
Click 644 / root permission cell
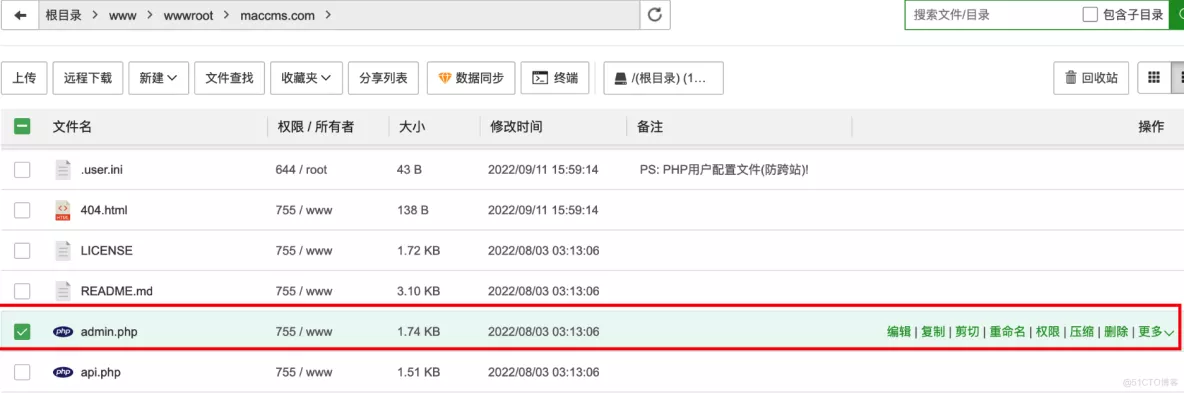301,170
